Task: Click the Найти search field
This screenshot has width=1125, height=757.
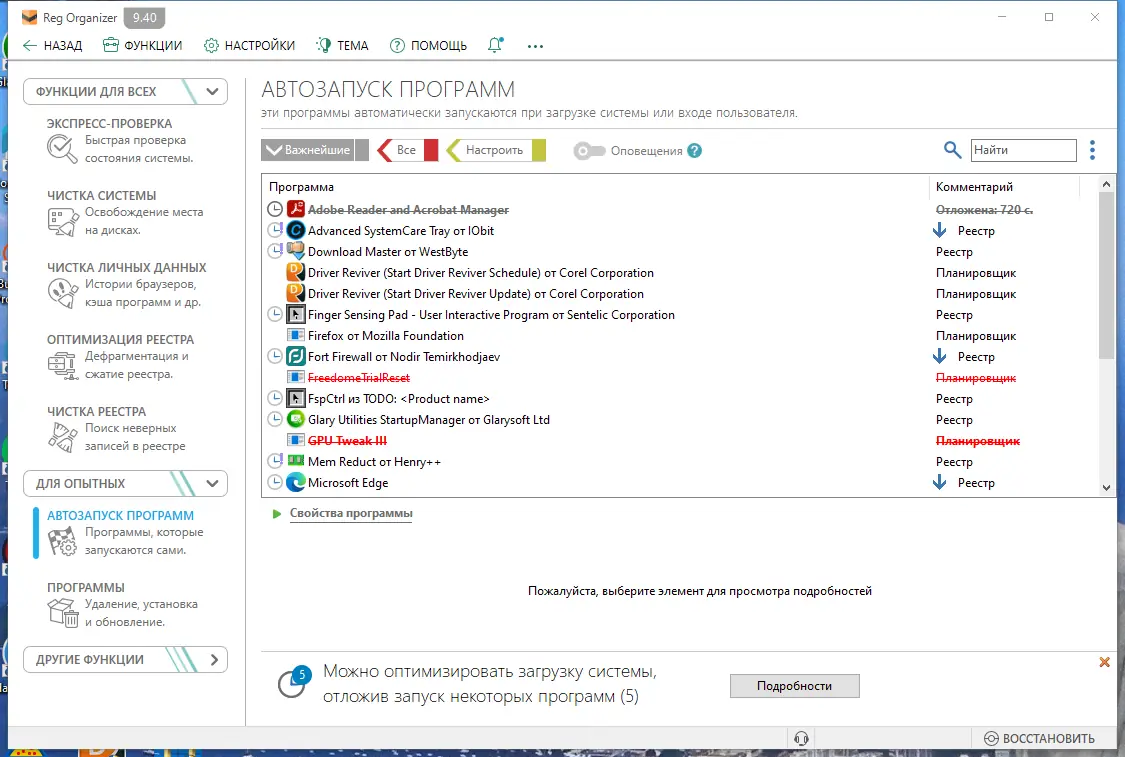Action: [1023, 150]
